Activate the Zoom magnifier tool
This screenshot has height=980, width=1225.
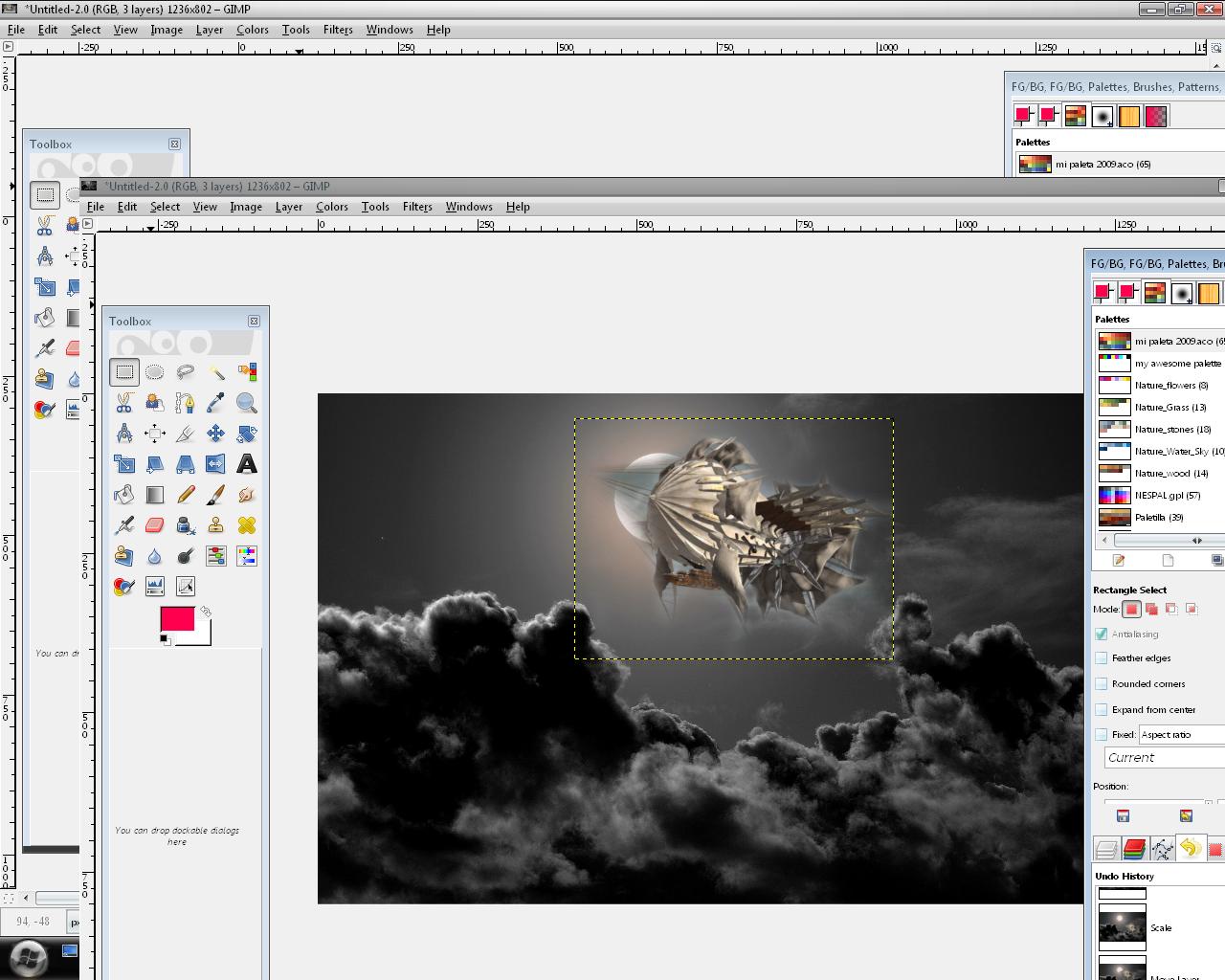tap(247, 403)
